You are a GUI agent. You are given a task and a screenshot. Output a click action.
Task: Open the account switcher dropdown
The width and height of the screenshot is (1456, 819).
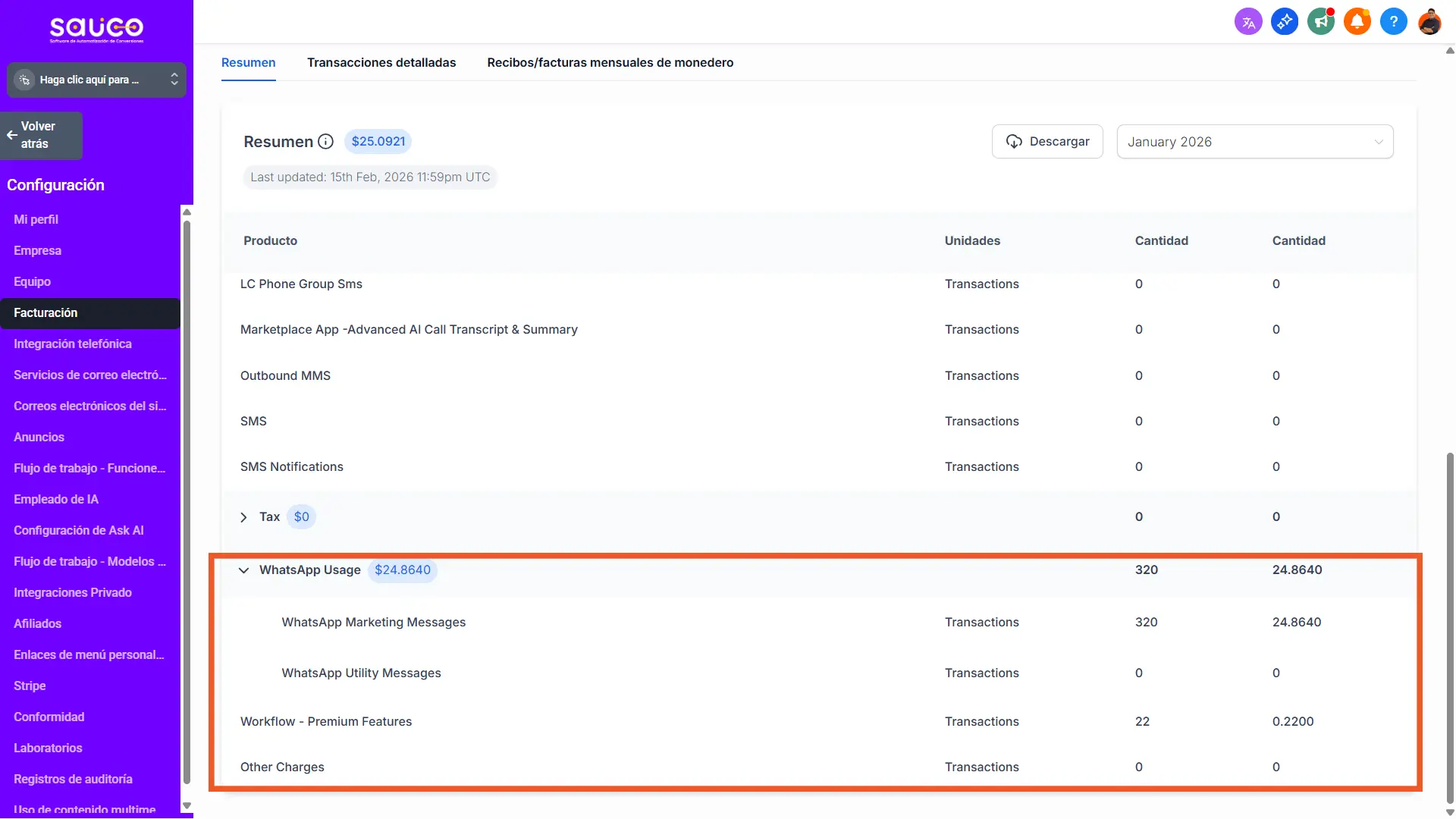tap(96, 80)
